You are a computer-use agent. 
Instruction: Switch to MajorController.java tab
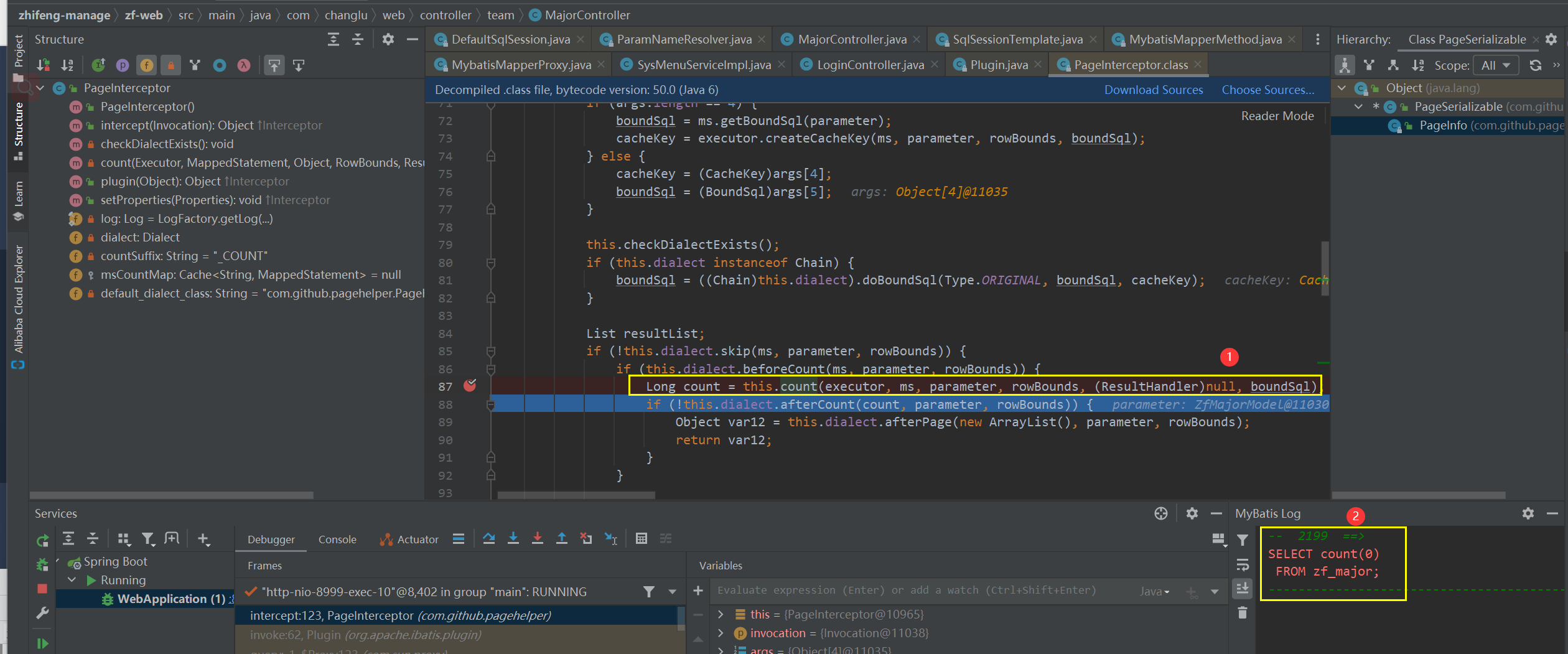tap(852, 39)
